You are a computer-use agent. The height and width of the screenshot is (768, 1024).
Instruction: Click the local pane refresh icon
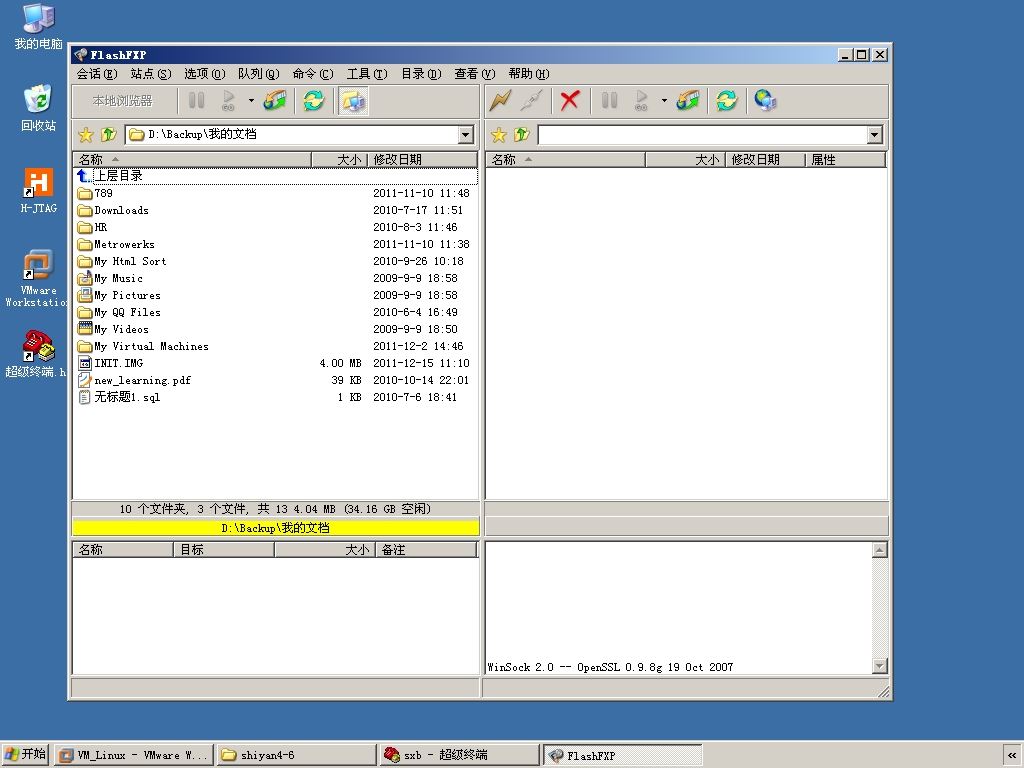(x=314, y=101)
